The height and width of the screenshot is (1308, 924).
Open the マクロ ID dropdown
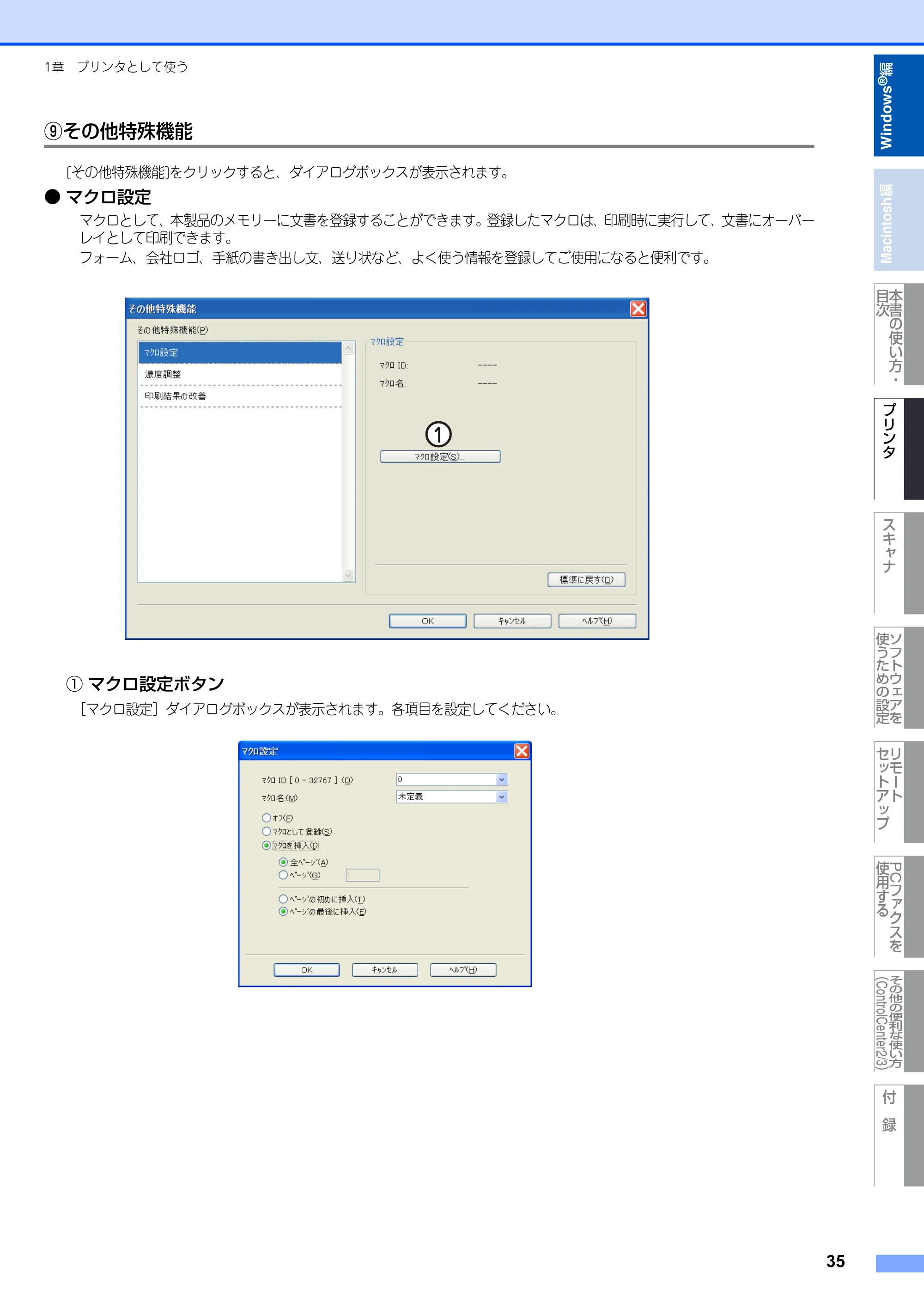tap(501, 779)
